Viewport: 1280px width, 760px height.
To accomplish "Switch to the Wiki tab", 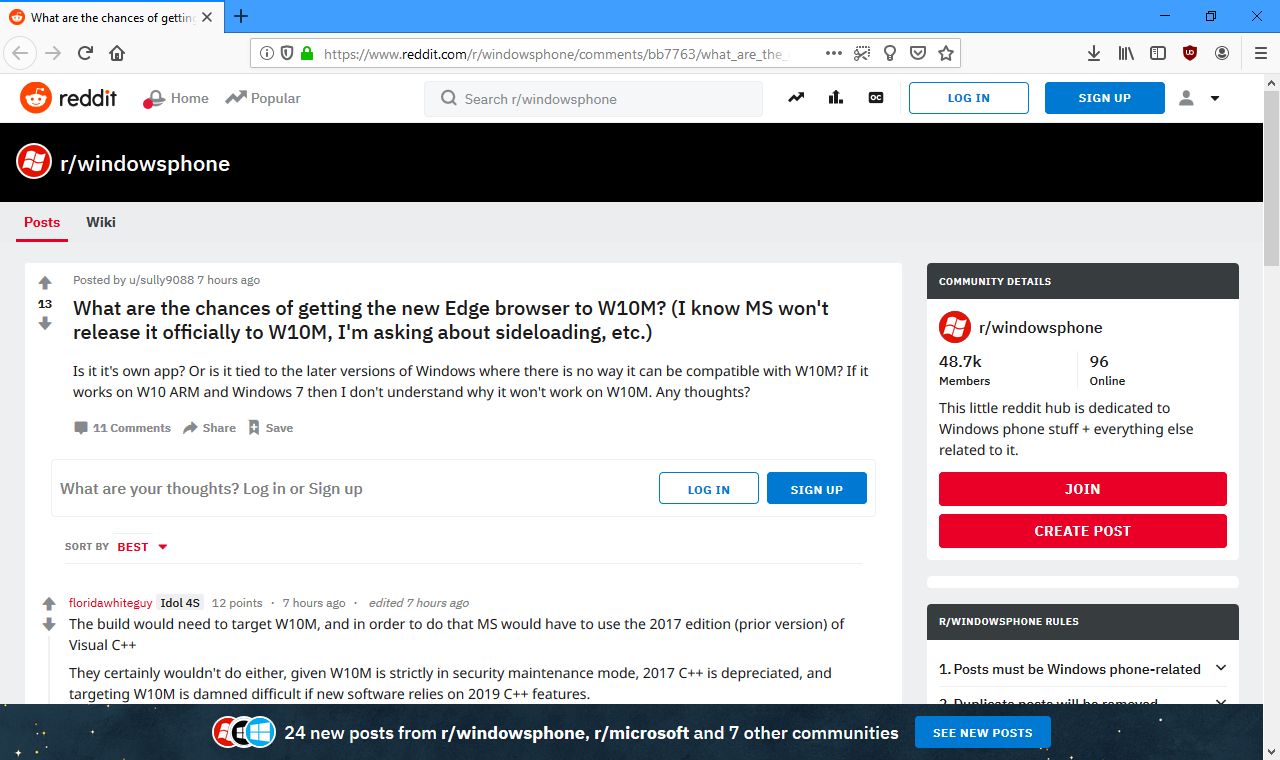I will click(101, 222).
